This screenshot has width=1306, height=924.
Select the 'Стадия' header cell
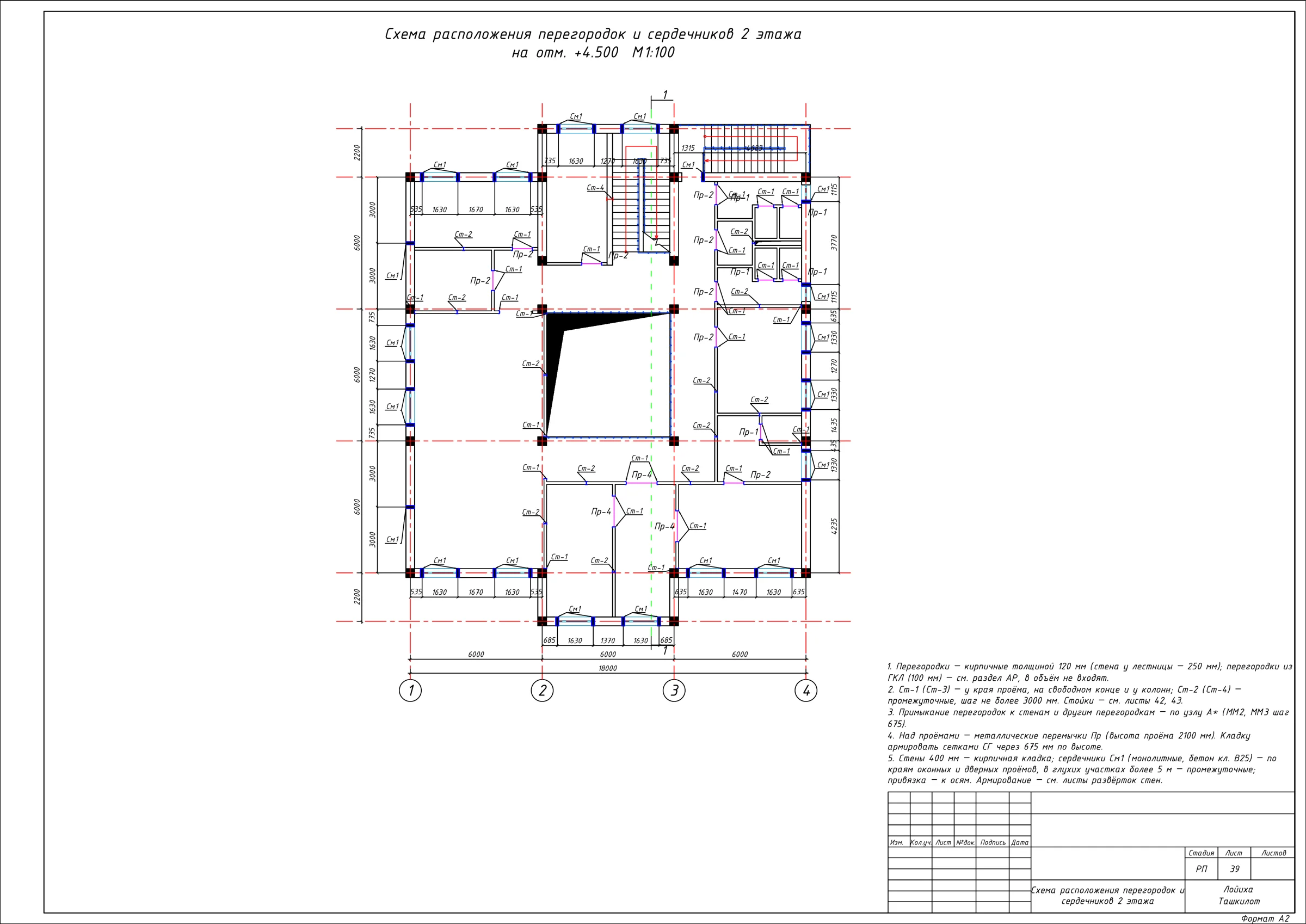(x=1202, y=853)
